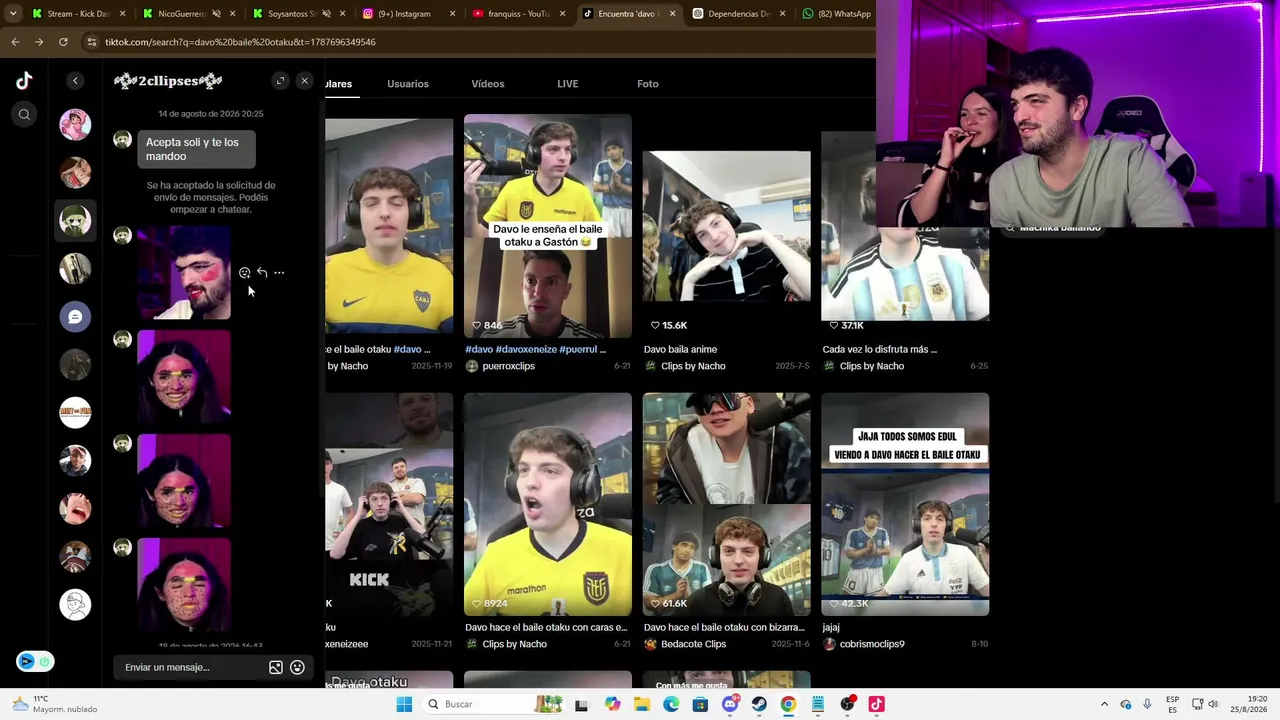Open OBS Studio from the taskbar
The width and height of the screenshot is (1280, 720).
tap(847, 705)
